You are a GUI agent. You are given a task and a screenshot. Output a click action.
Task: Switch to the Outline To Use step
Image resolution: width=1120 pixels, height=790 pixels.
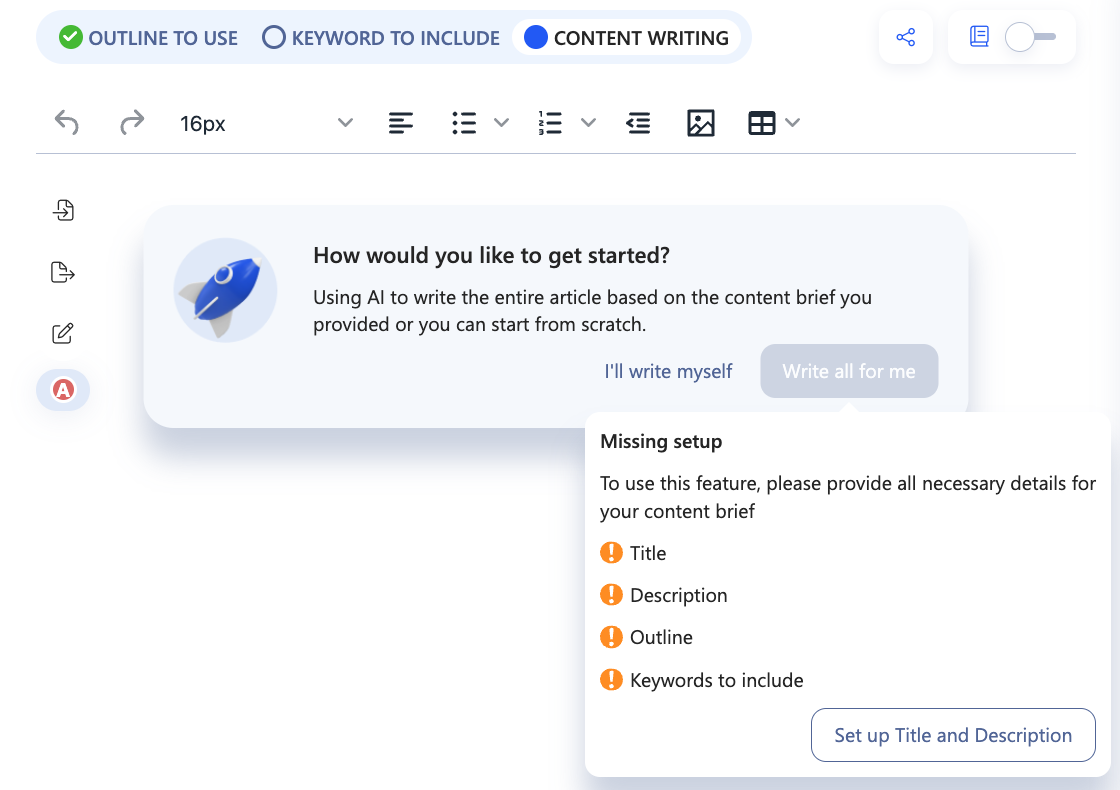[149, 38]
